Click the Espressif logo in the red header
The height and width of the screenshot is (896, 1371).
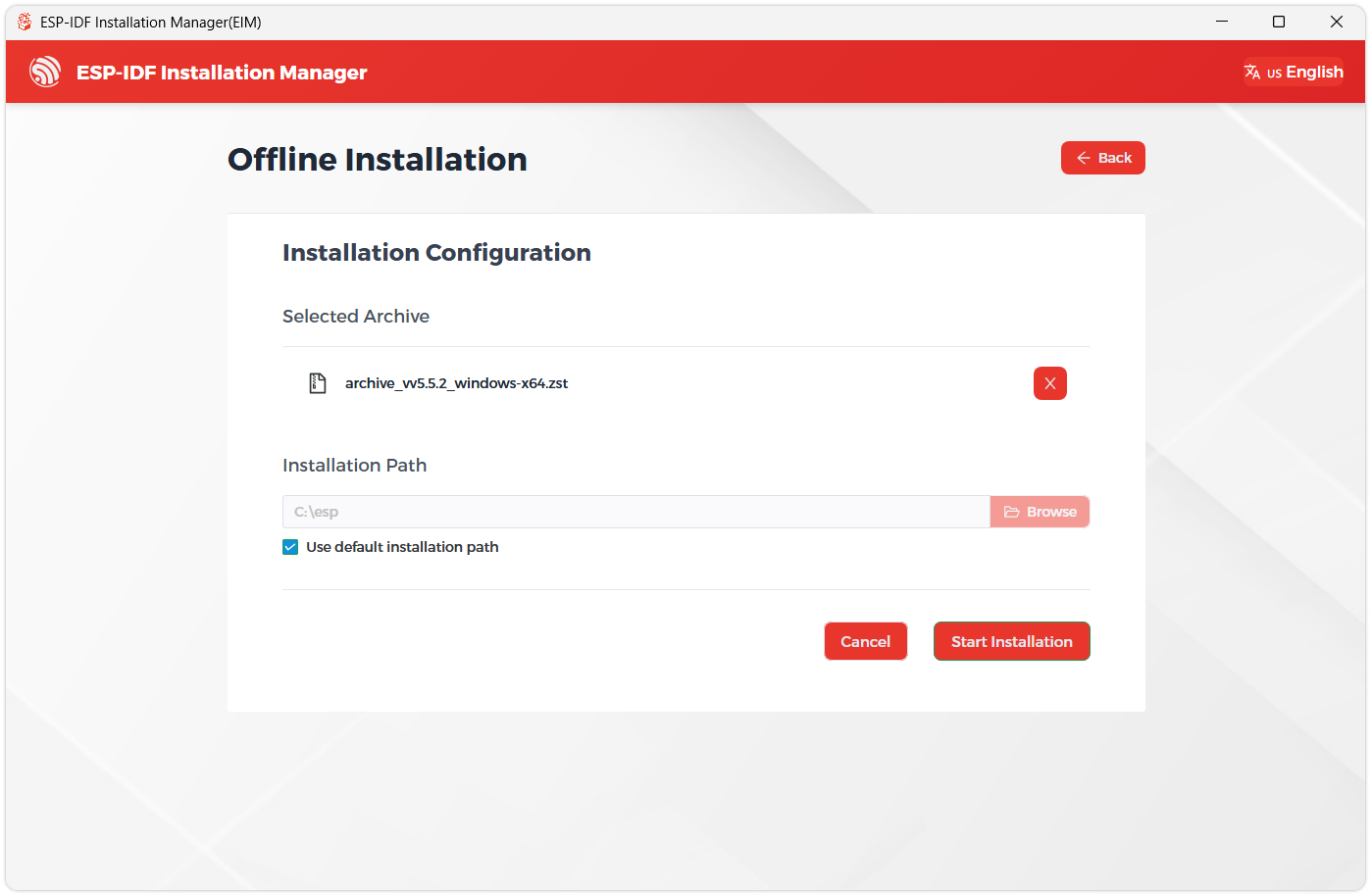click(45, 72)
